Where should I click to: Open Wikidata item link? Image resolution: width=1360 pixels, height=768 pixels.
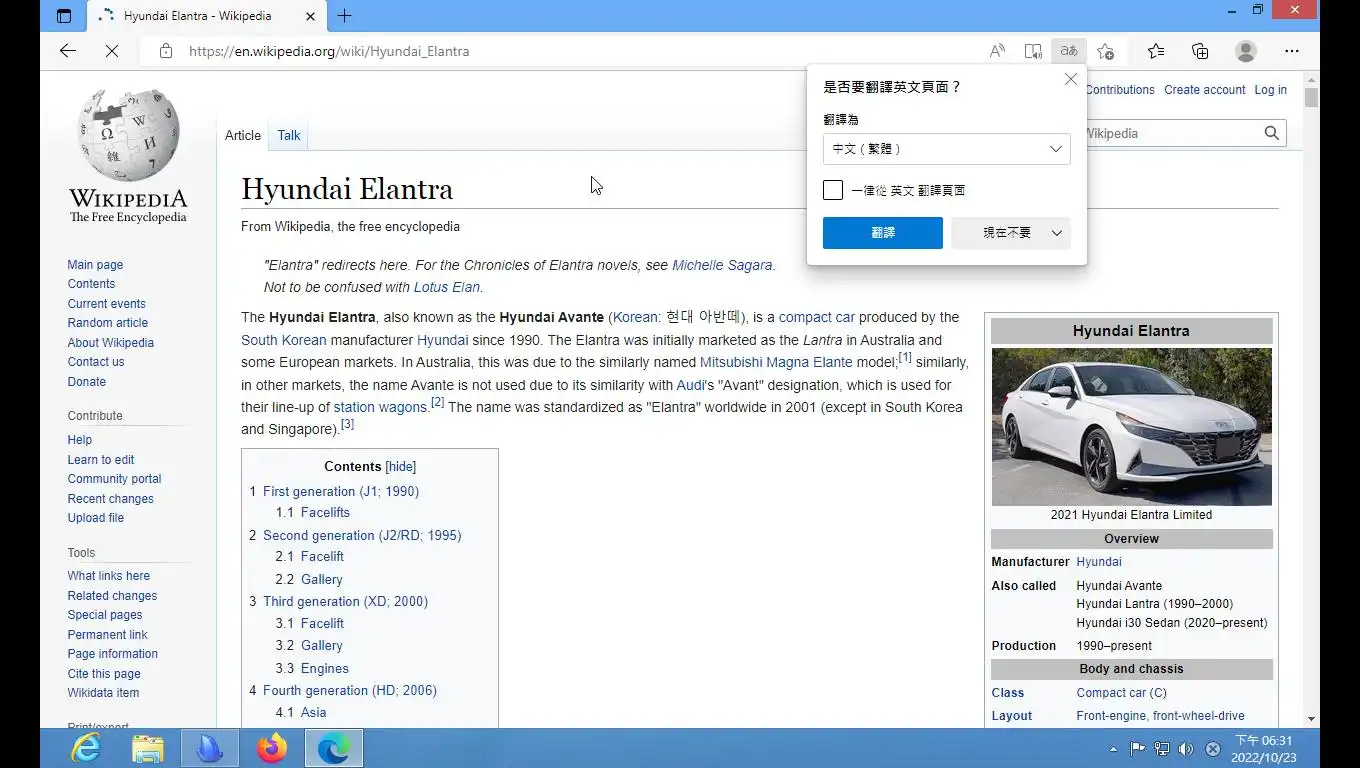tap(103, 693)
